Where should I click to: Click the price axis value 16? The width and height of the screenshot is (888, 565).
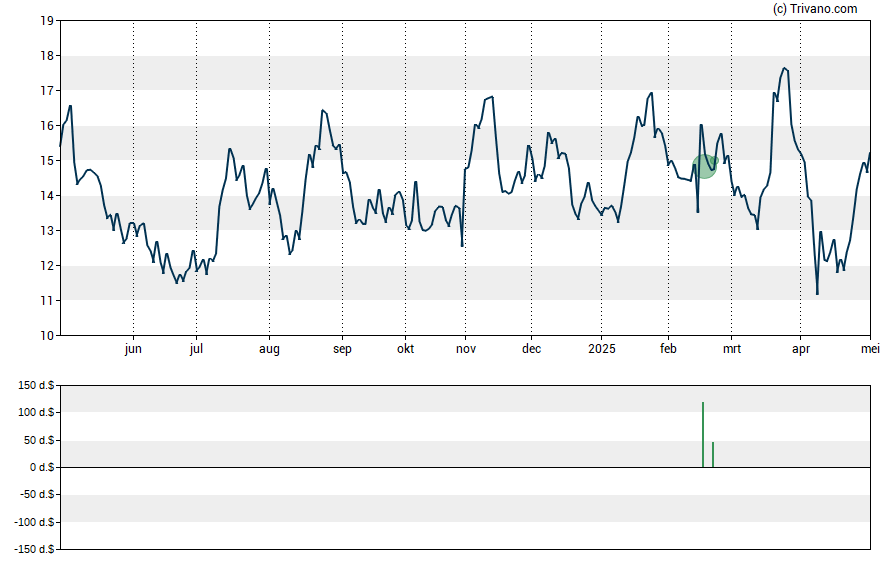47,126
